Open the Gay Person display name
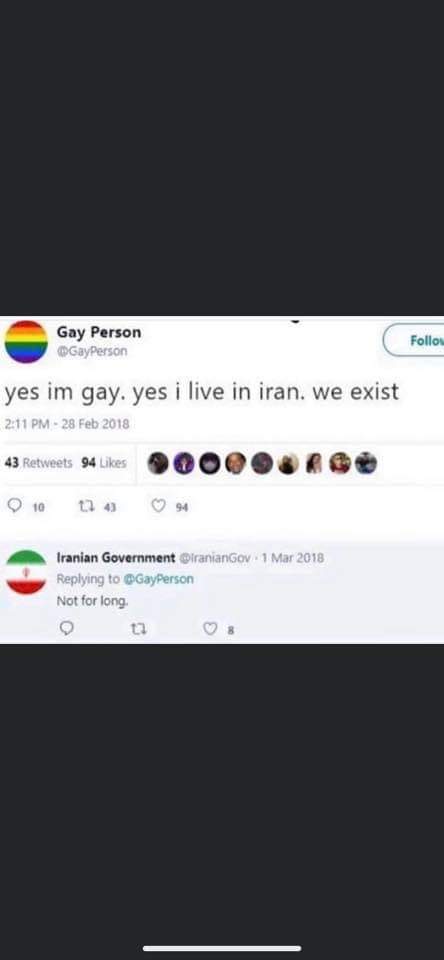Screen dimensions: 444x960 99,332
